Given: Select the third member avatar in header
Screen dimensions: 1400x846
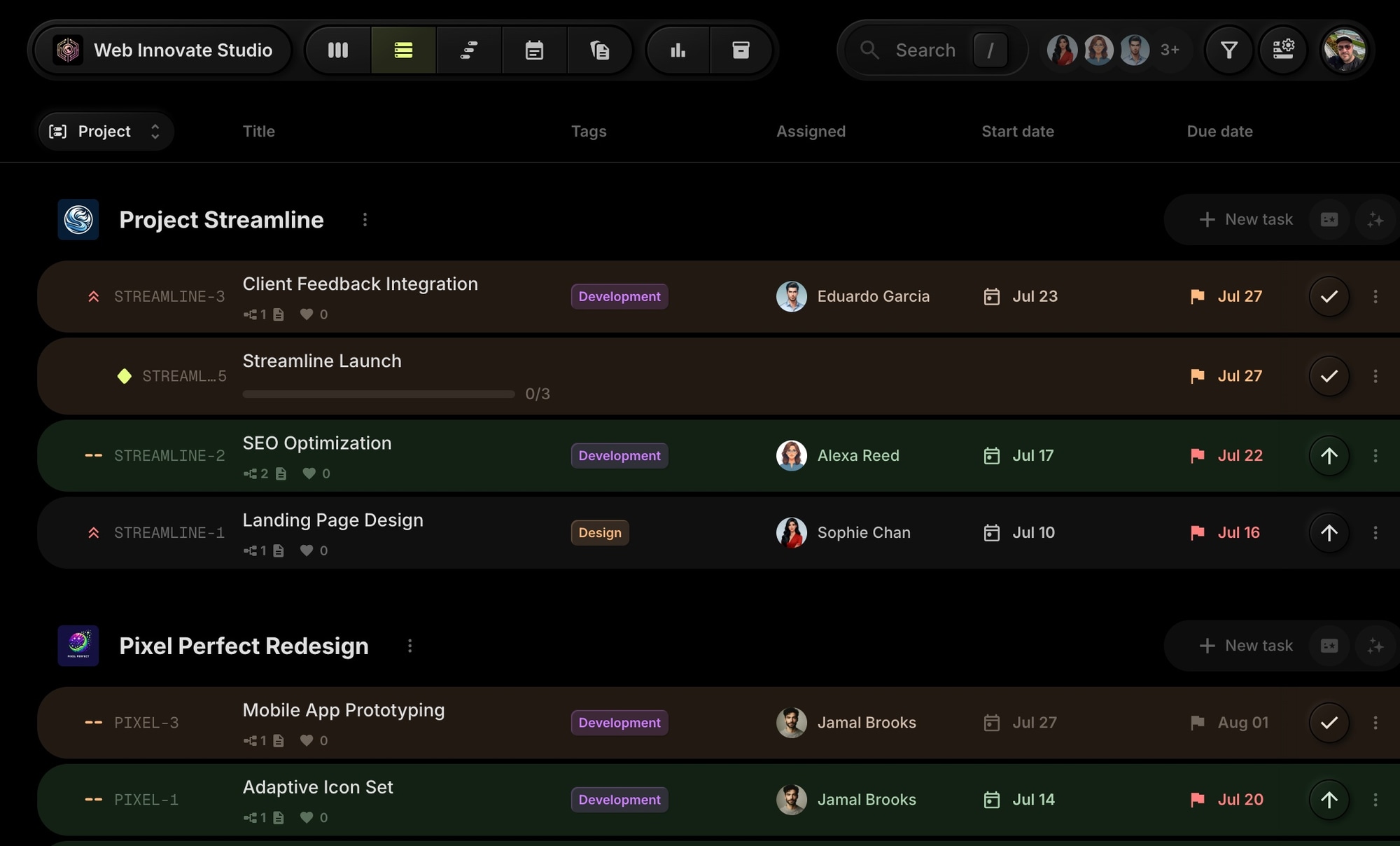Looking at the screenshot, I should (x=1134, y=50).
